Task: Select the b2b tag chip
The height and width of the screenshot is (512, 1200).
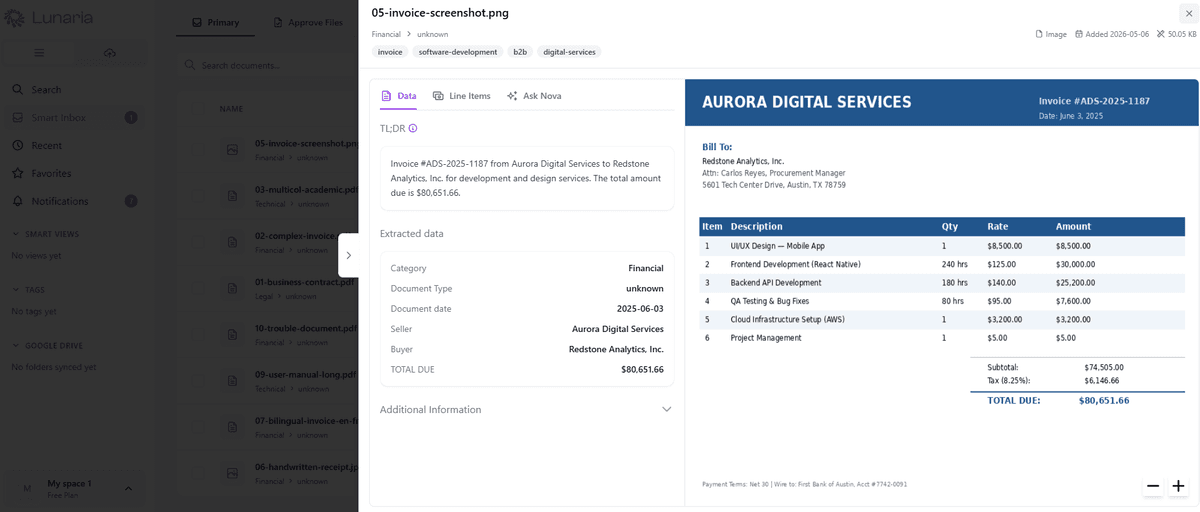Action: click(x=519, y=52)
